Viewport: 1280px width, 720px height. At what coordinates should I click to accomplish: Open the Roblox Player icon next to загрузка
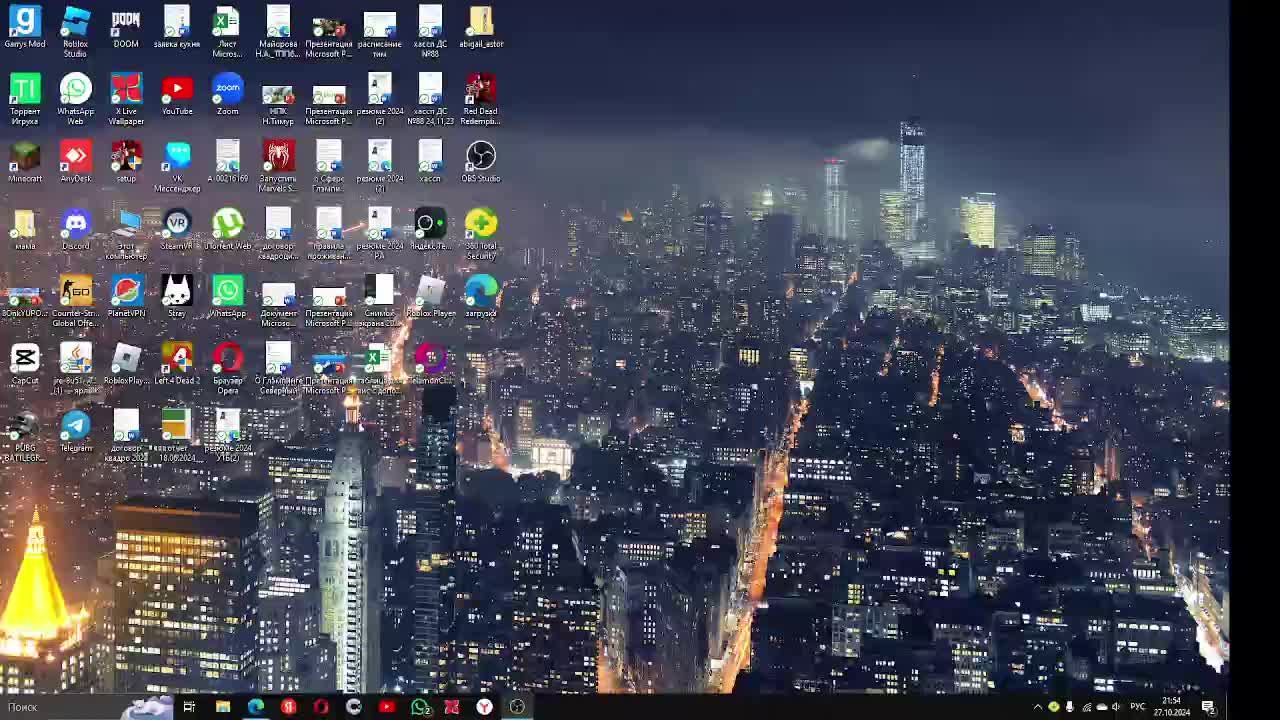coord(430,297)
